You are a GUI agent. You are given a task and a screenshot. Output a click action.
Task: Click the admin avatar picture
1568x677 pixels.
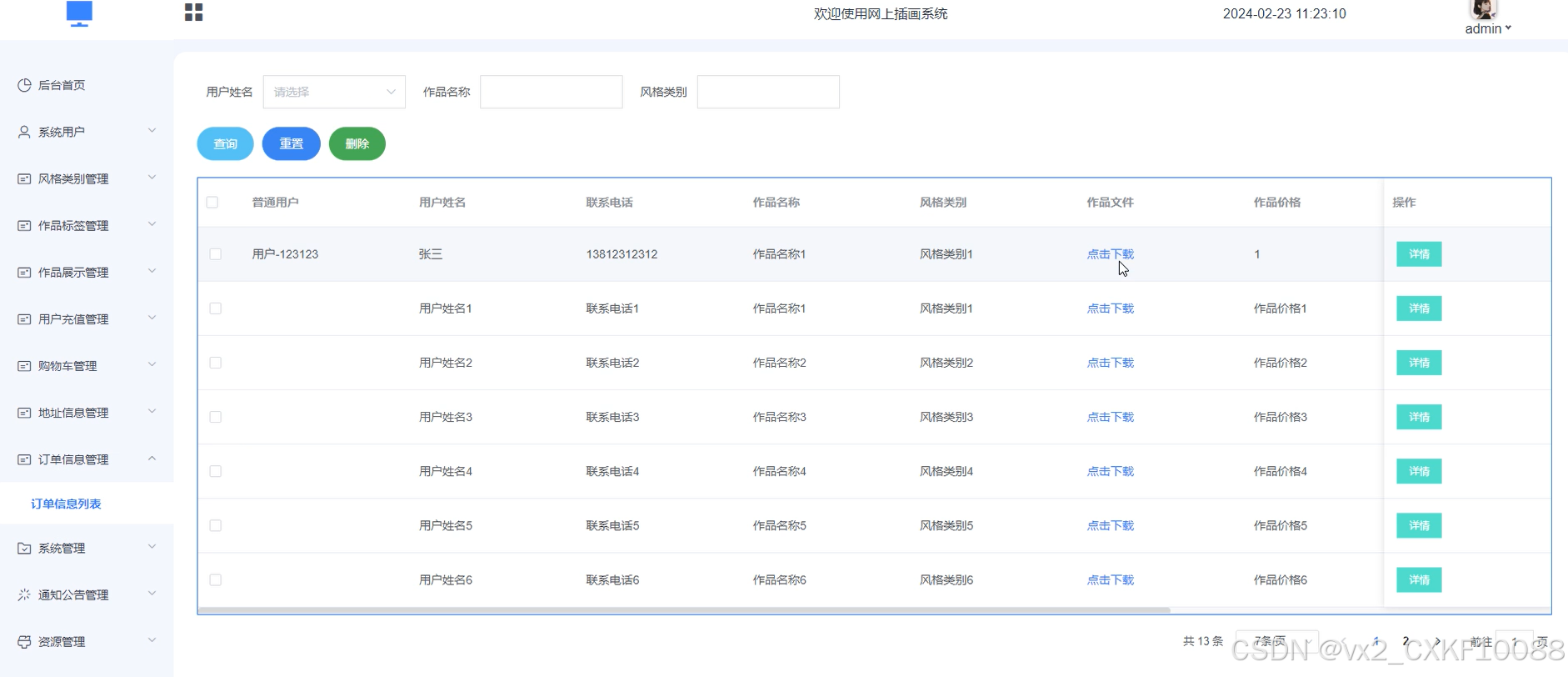pos(1484,9)
